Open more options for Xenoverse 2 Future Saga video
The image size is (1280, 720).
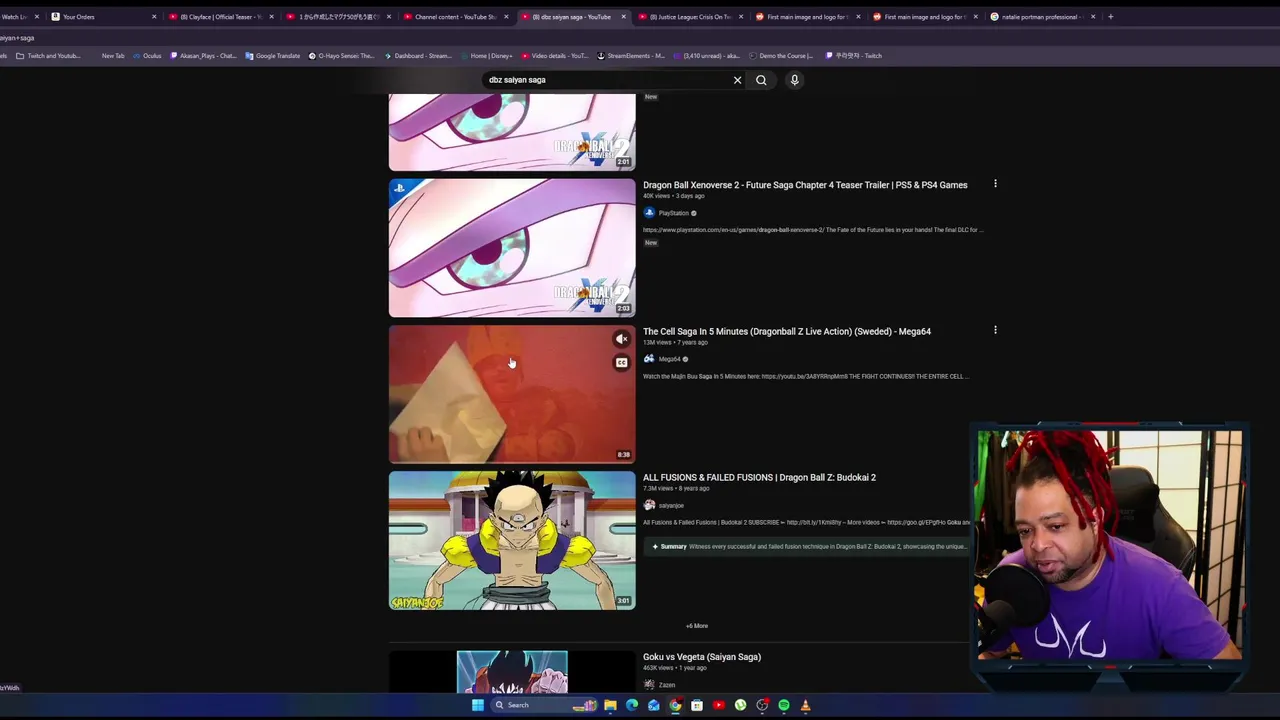pos(994,184)
